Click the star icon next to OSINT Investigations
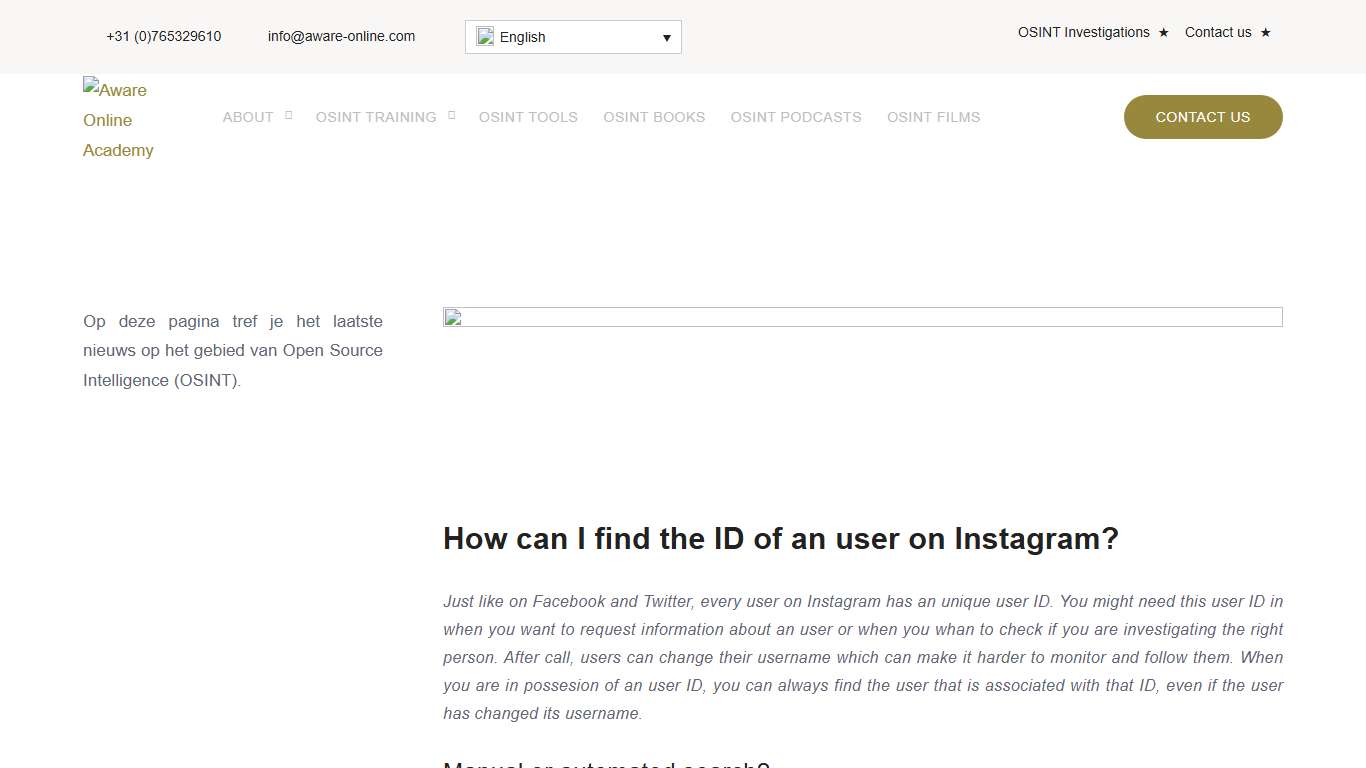The height and width of the screenshot is (768, 1366). (1163, 32)
